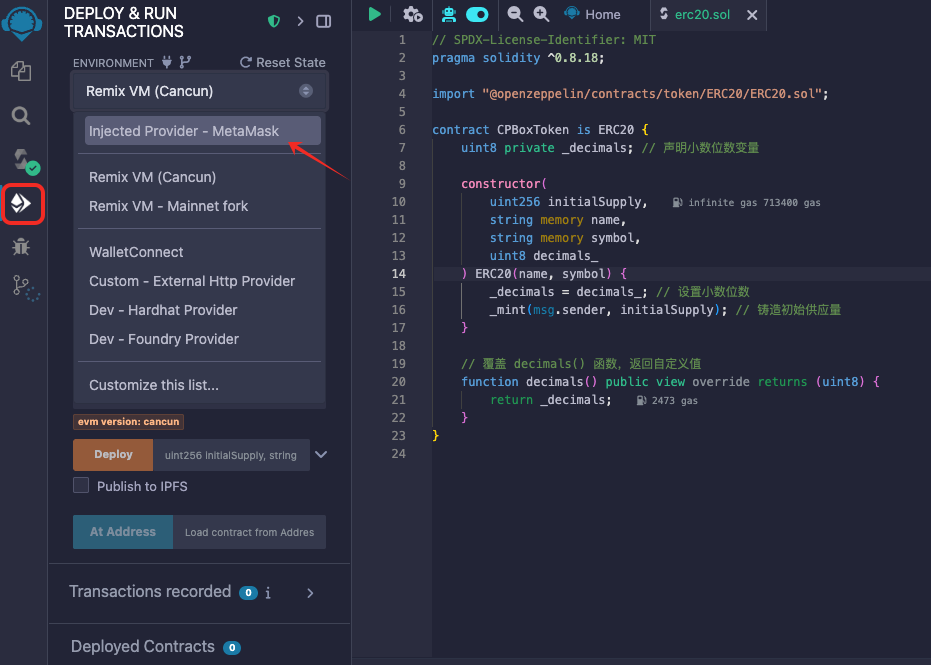Screen dimensions: 931x665
Task: Click line number 14 in the gutter
Action: pyautogui.click(x=399, y=274)
